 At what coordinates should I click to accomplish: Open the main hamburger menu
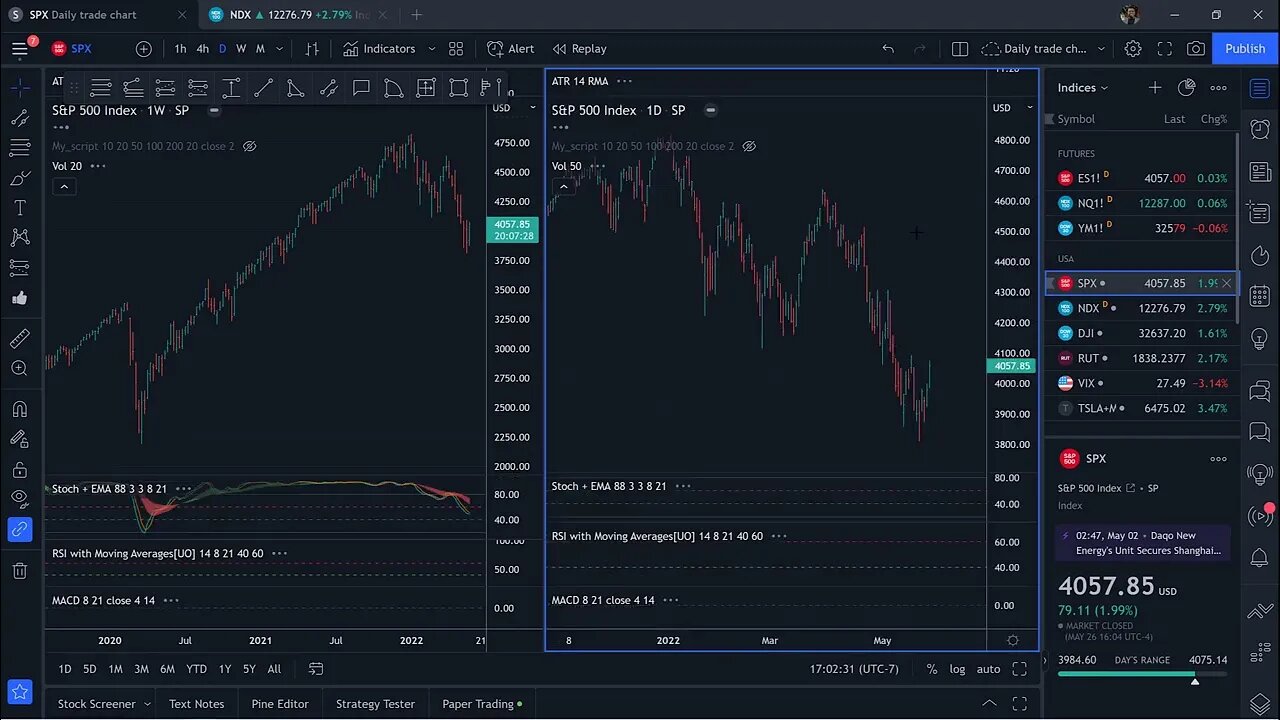point(20,48)
